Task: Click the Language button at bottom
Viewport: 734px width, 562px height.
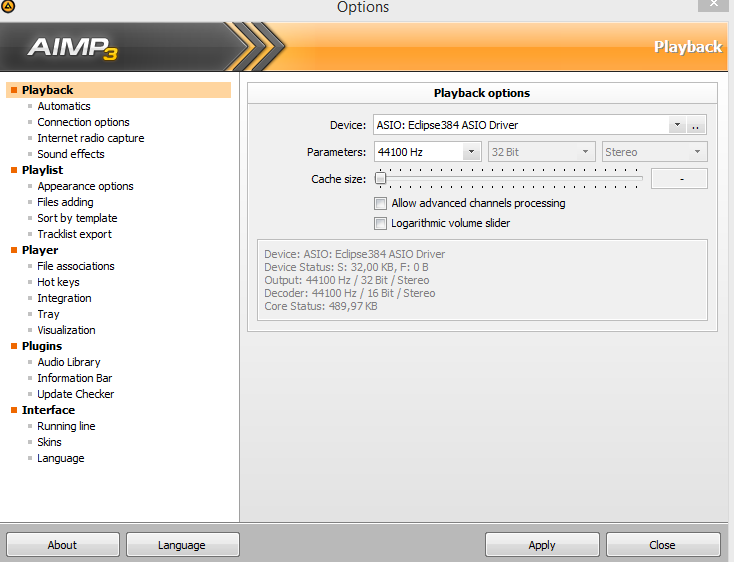Action: [183, 545]
